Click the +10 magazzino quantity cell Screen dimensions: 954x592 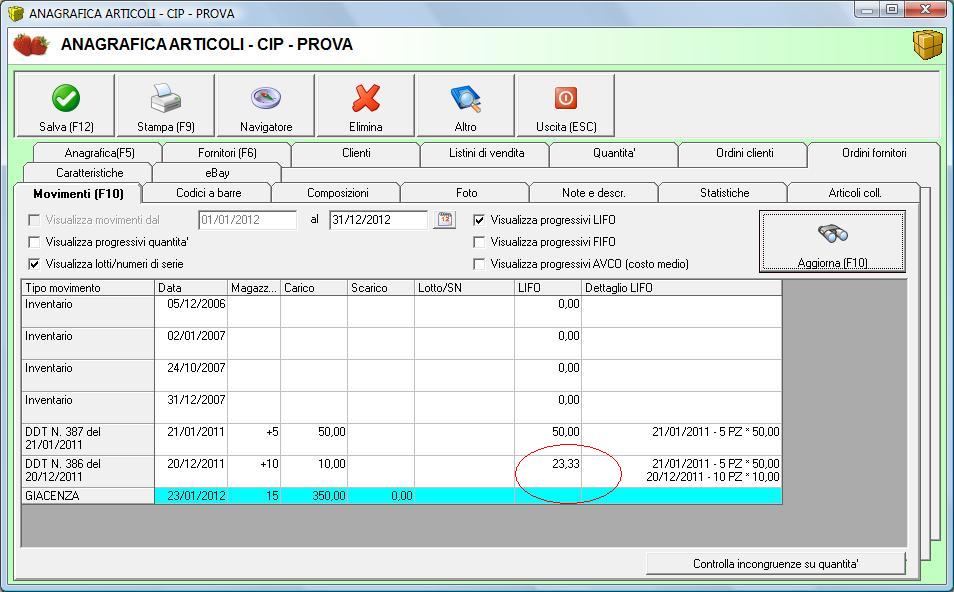[254, 471]
